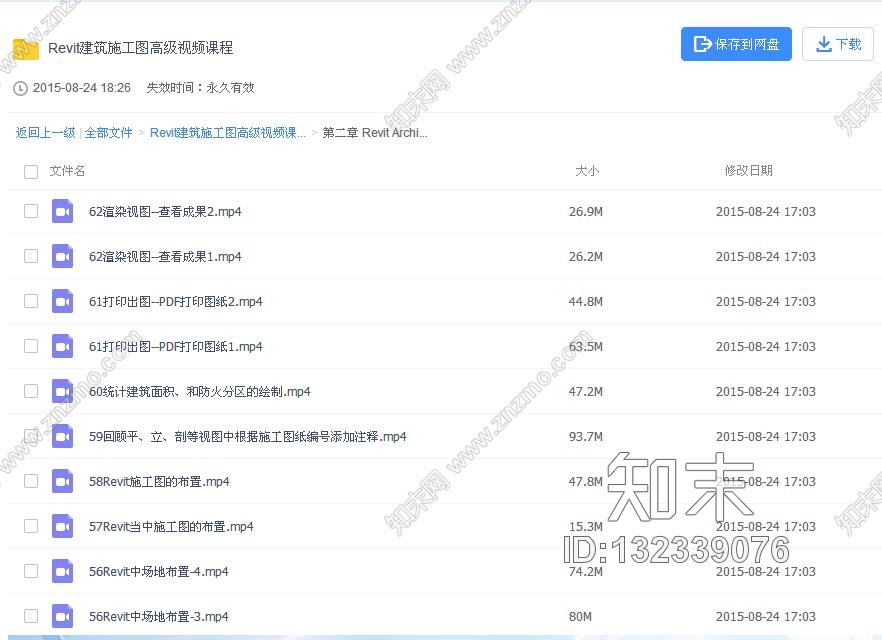Open Revit建筑施工图高级视频课... breadcrumb
The image size is (882, 640).
tap(228, 133)
